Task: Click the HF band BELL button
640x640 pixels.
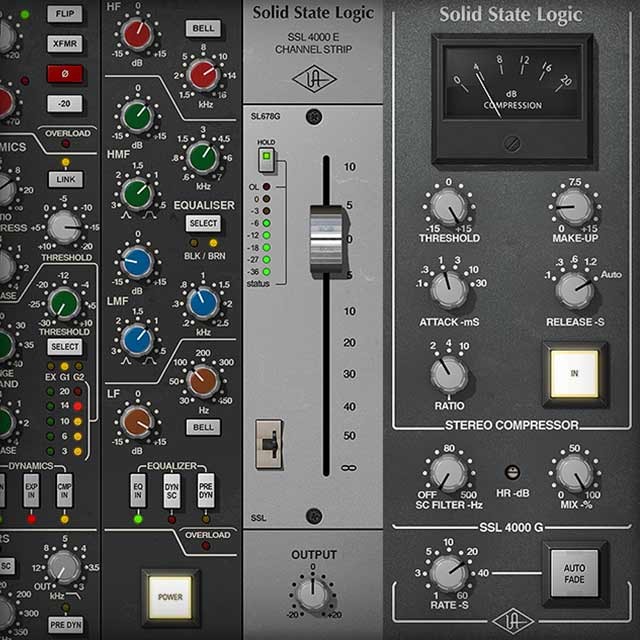Action: coord(203,28)
